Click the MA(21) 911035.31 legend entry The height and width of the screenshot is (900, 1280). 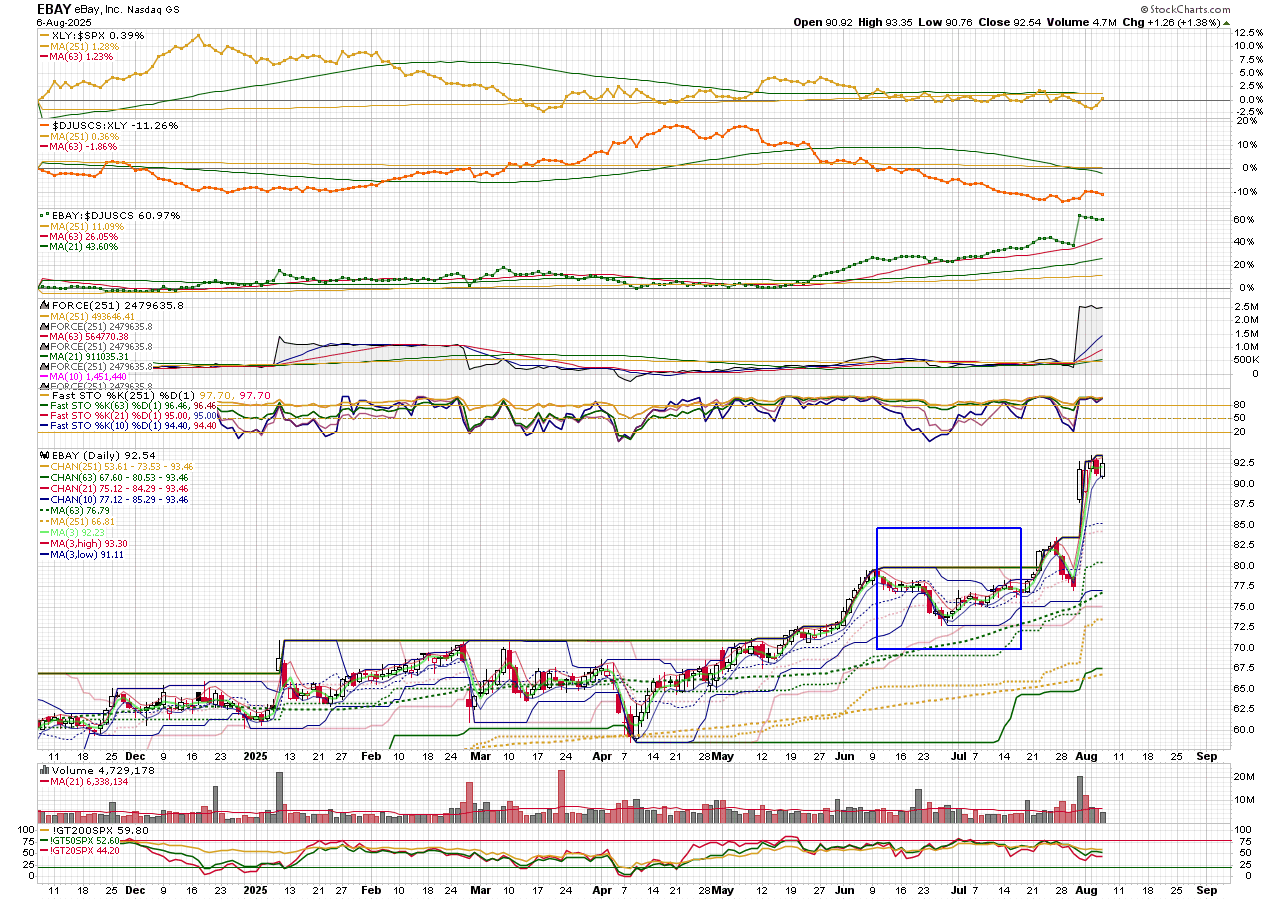pos(86,357)
